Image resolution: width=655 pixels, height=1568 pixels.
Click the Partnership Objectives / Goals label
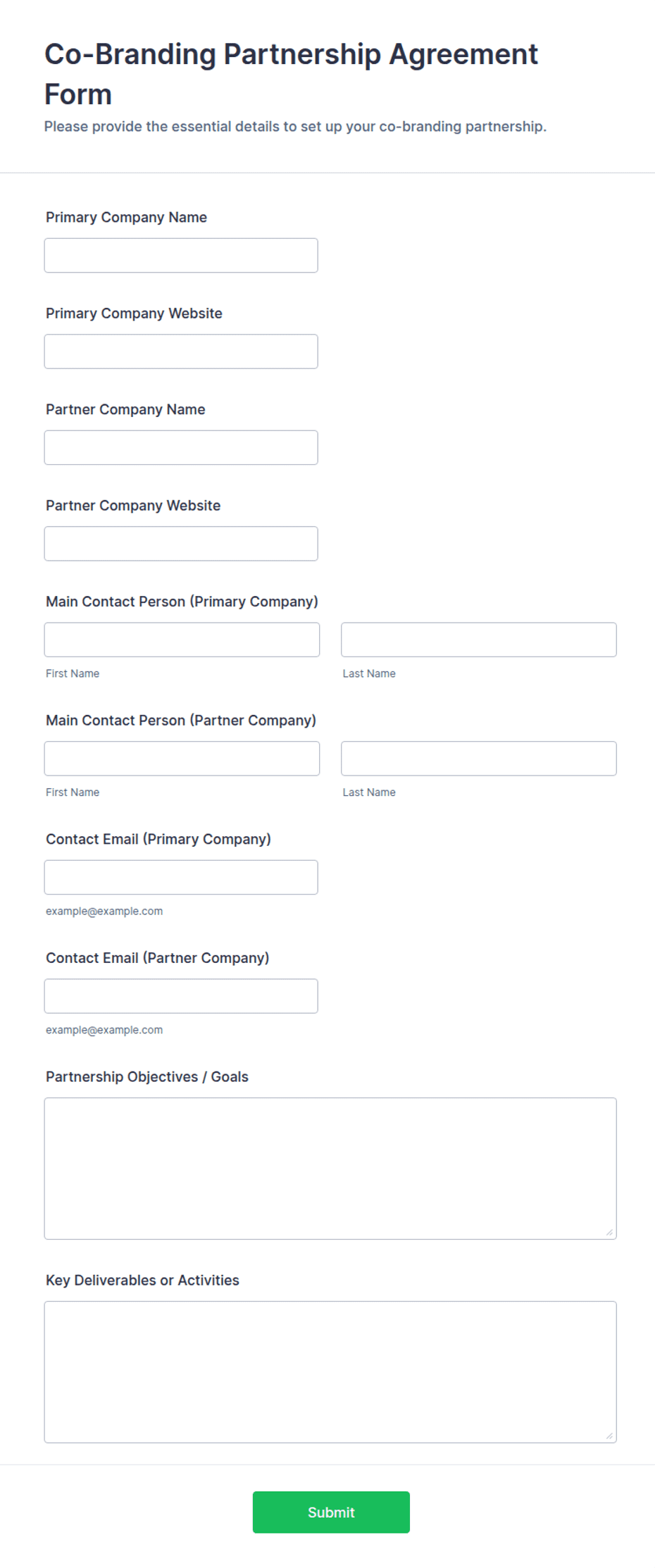[x=147, y=1076]
